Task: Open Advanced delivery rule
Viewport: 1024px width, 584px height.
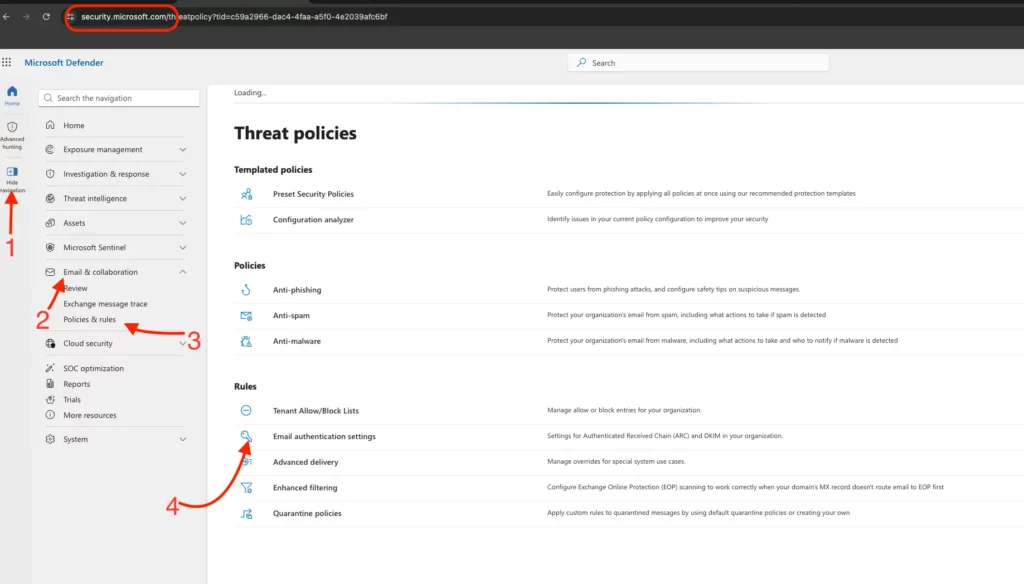Action: point(306,462)
